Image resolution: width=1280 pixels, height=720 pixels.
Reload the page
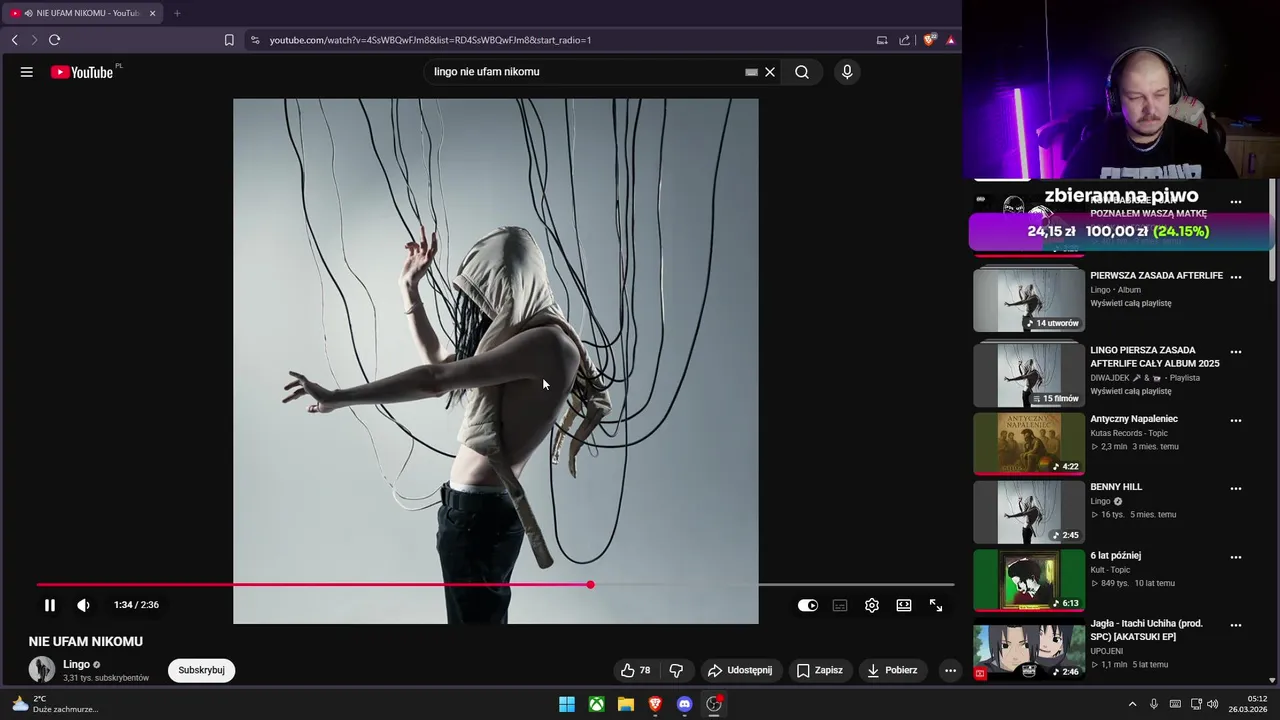[54, 40]
